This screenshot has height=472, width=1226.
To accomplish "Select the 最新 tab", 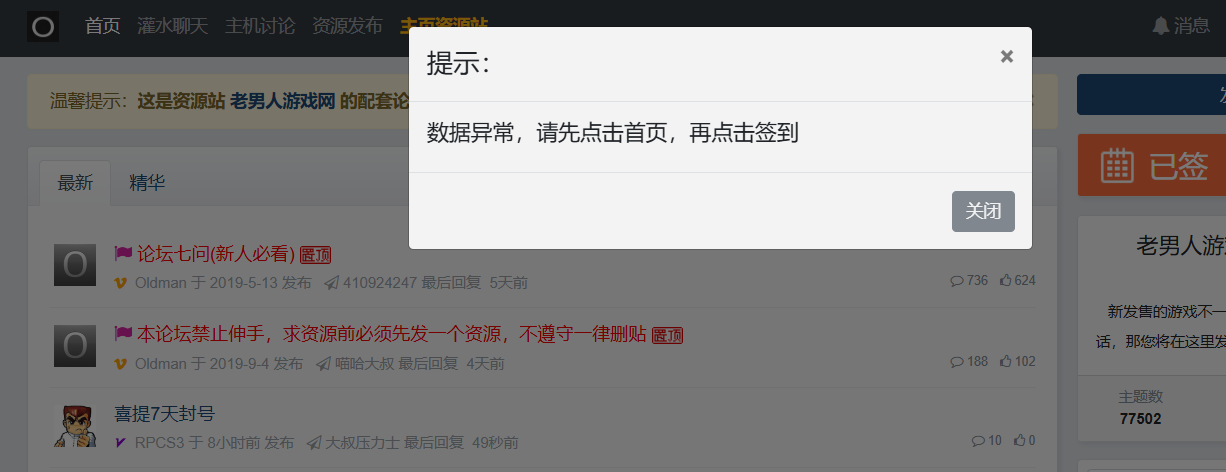I will pos(75,182).
